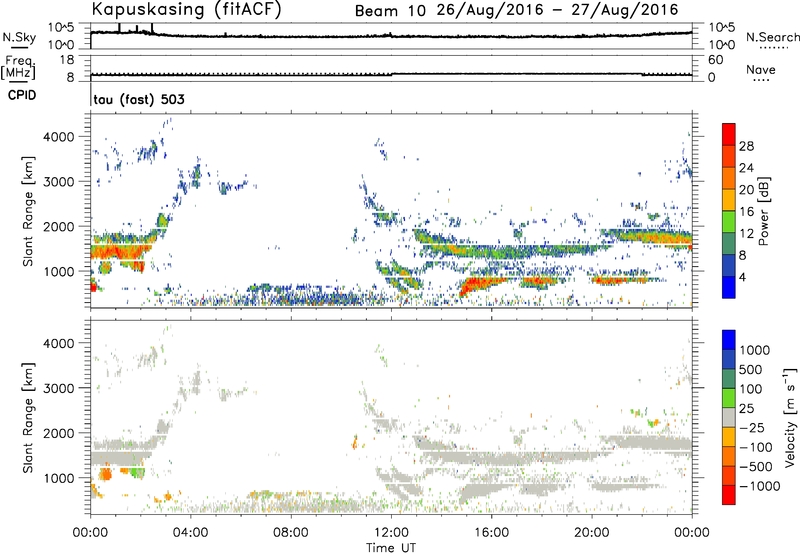This screenshot has height=554, width=800.
Task: Pick the red top of power colorbar
Action: [729, 134]
